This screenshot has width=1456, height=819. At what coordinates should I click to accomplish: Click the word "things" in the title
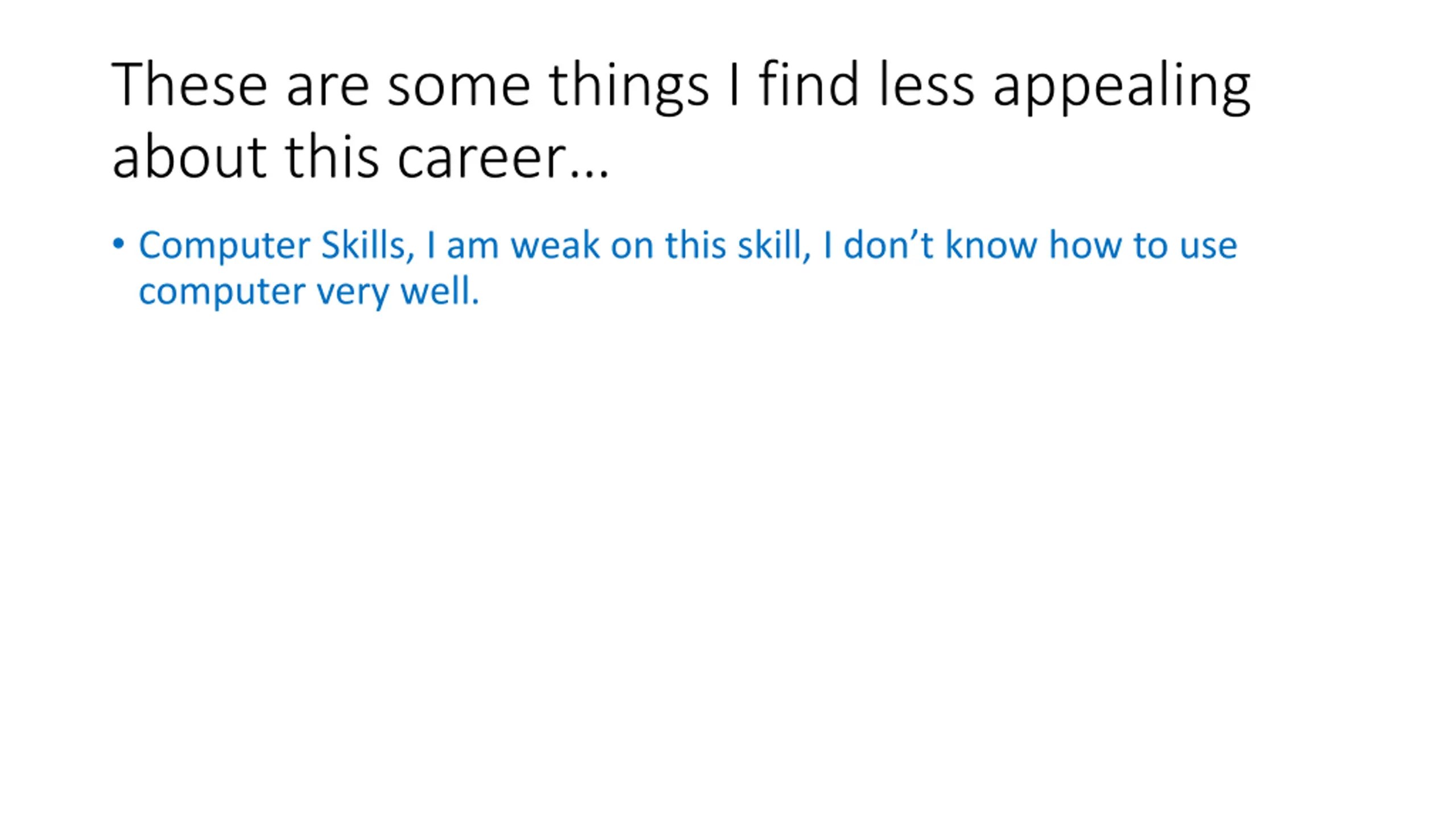tap(628, 86)
